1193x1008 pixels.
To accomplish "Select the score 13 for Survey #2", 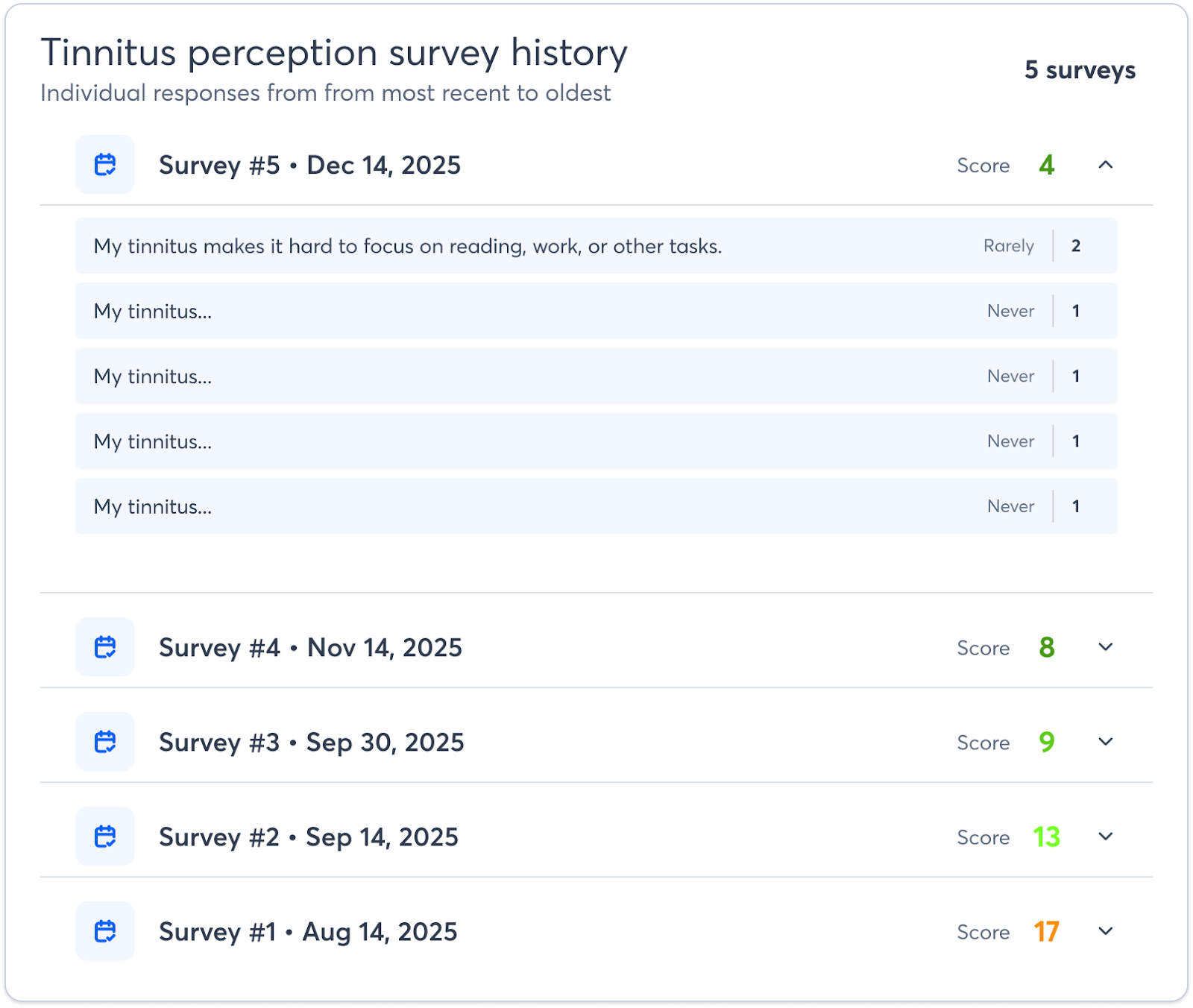I will coord(1048,837).
